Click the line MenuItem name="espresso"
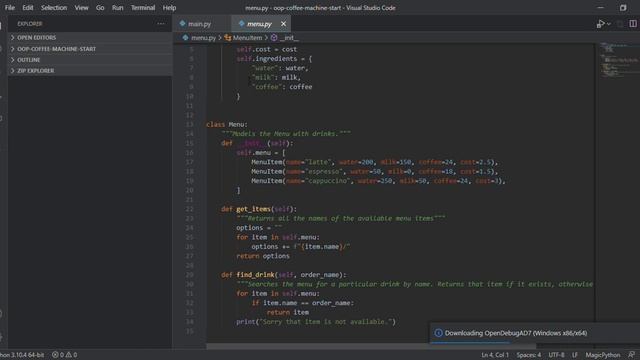 (374, 171)
